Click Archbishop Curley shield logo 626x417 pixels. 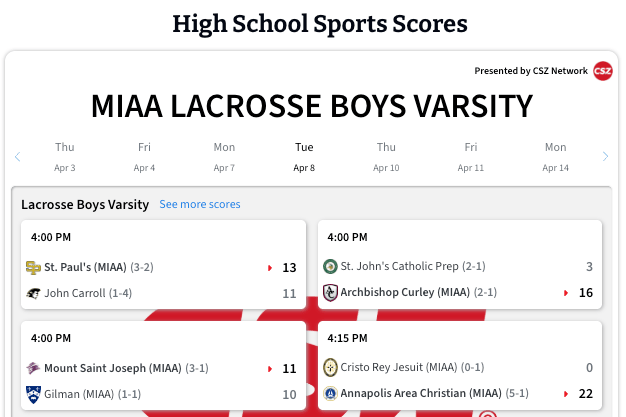[x=330, y=292]
